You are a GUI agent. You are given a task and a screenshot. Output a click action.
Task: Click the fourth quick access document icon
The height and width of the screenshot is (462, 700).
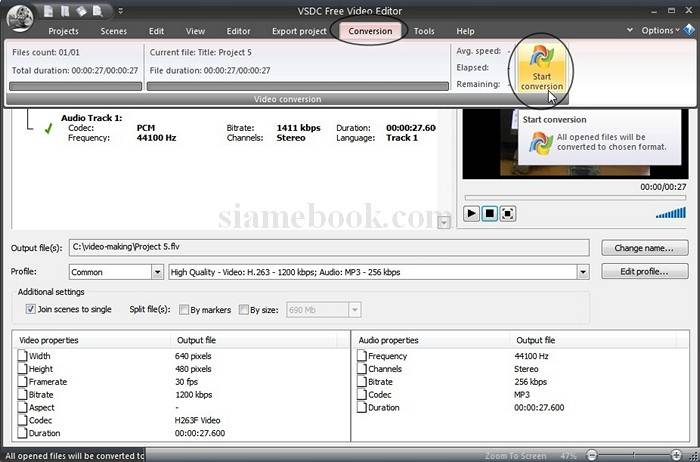tap(97, 11)
